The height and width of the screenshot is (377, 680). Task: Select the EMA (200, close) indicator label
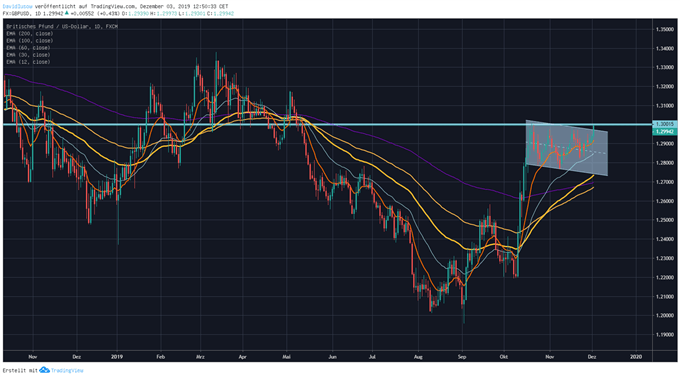tap(29, 33)
